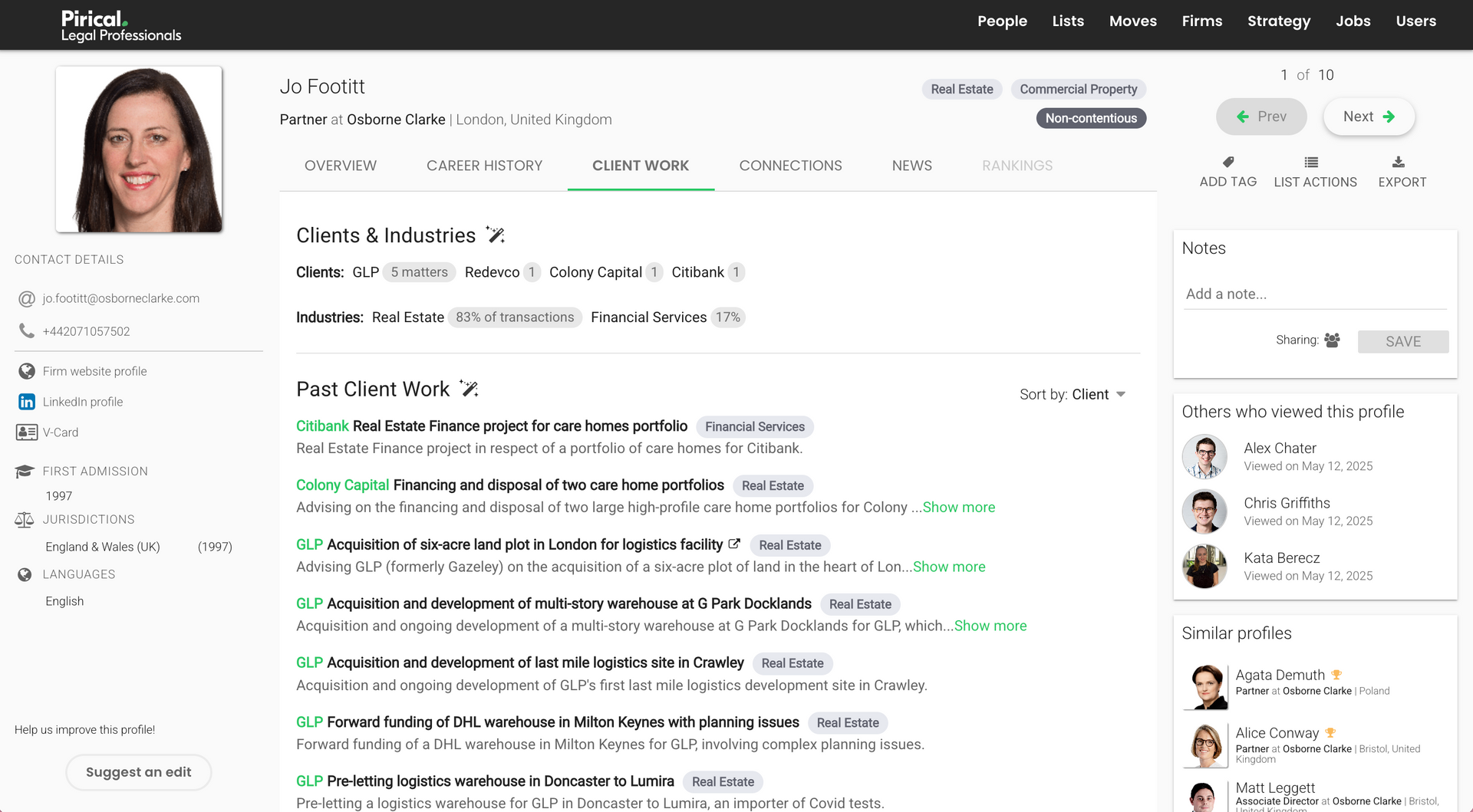Click the jo.footitt@osborneclarke.com email link
1473x812 pixels.
pos(121,298)
